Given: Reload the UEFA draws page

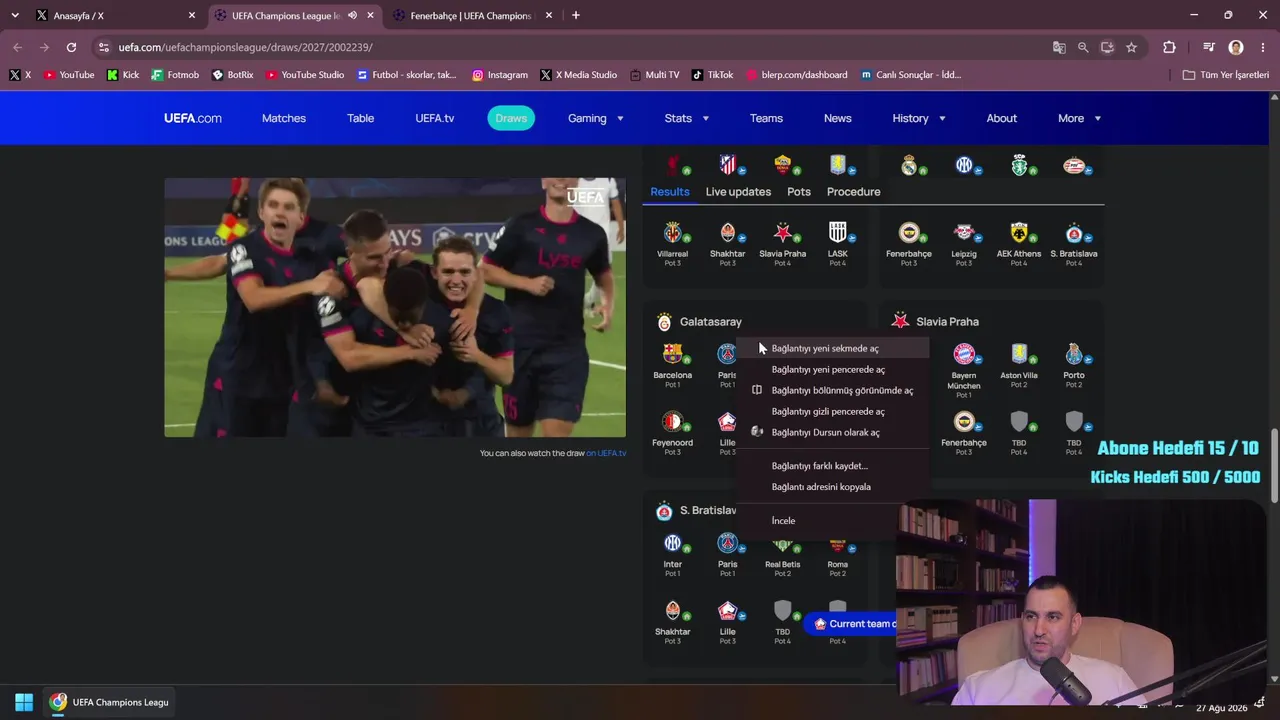Looking at the screenshot, I should (71, 47).
